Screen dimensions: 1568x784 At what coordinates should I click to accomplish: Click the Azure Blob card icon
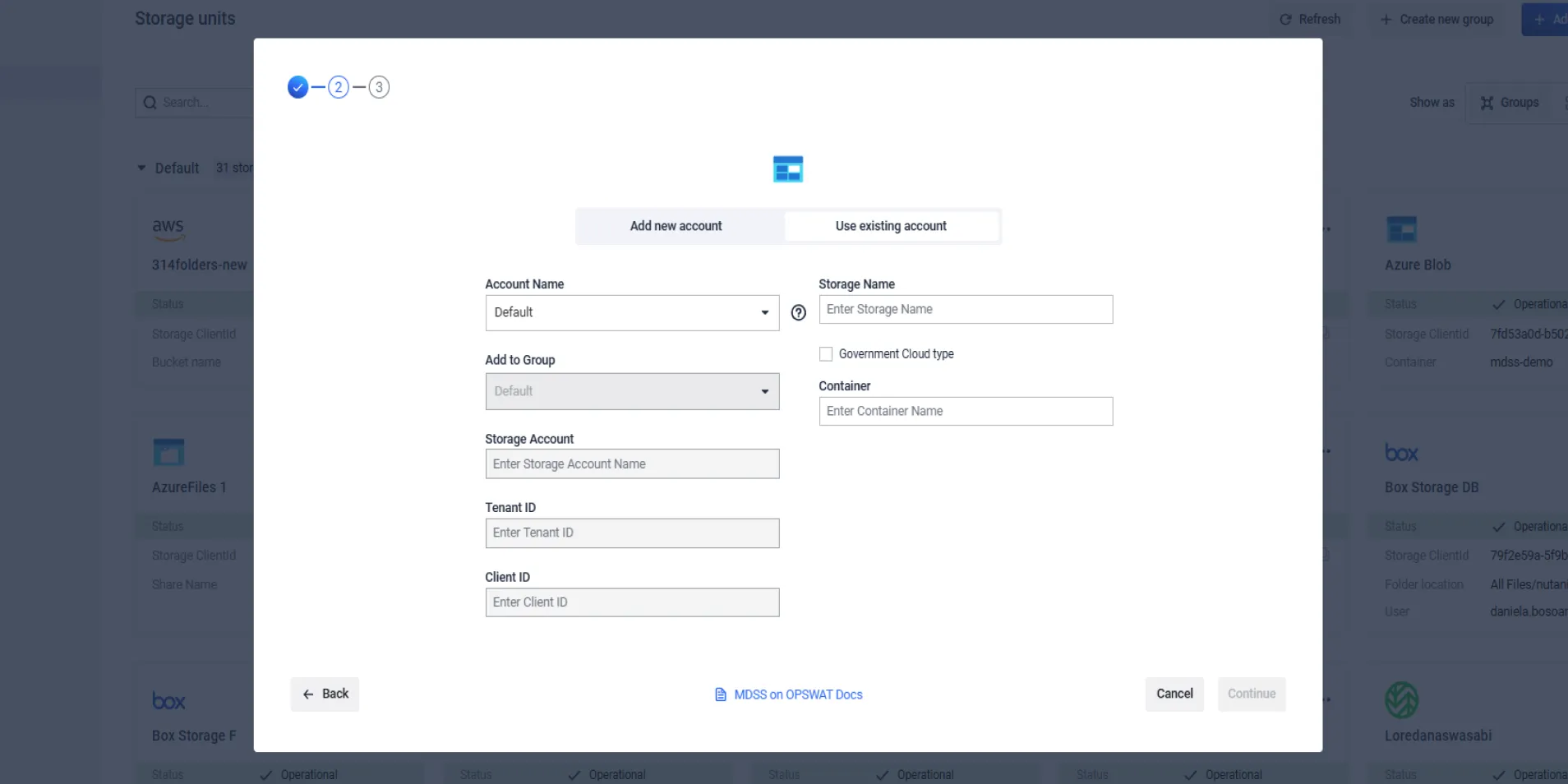coord(1401,229)
